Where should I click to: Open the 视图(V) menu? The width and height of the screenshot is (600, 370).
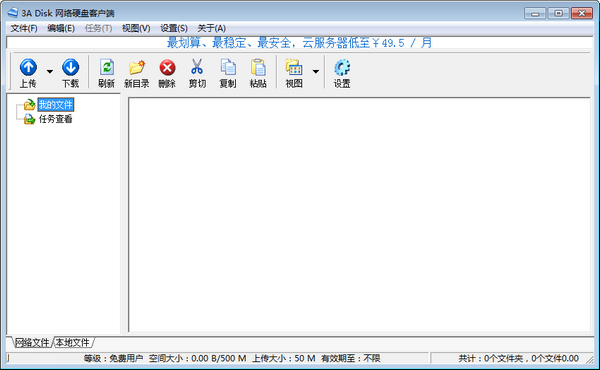tap(136, 28)
